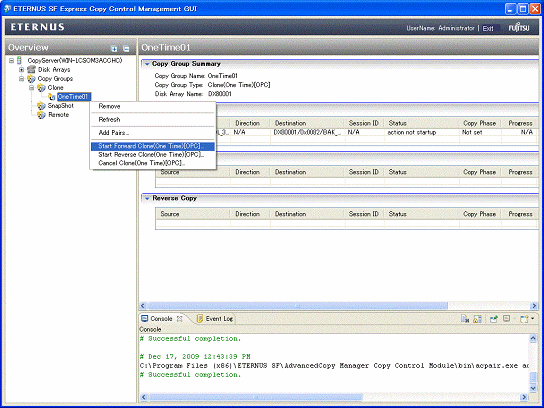Select Start Forward Clone(One Time)[OPC]
Image resolution: width=544 pixels, height=408 pixels.
click(x=153, y=146)
